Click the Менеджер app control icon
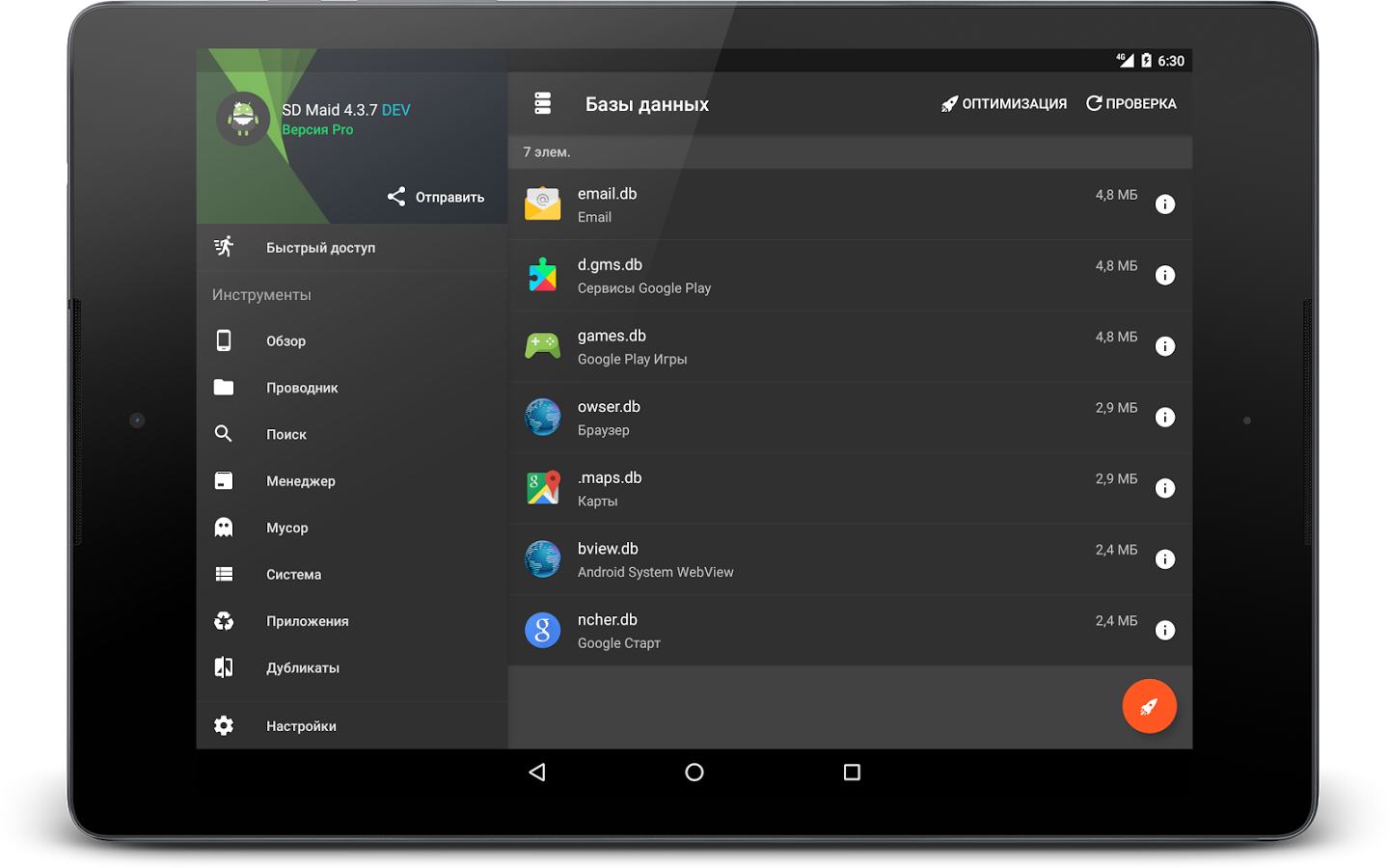 click(224, 480)
